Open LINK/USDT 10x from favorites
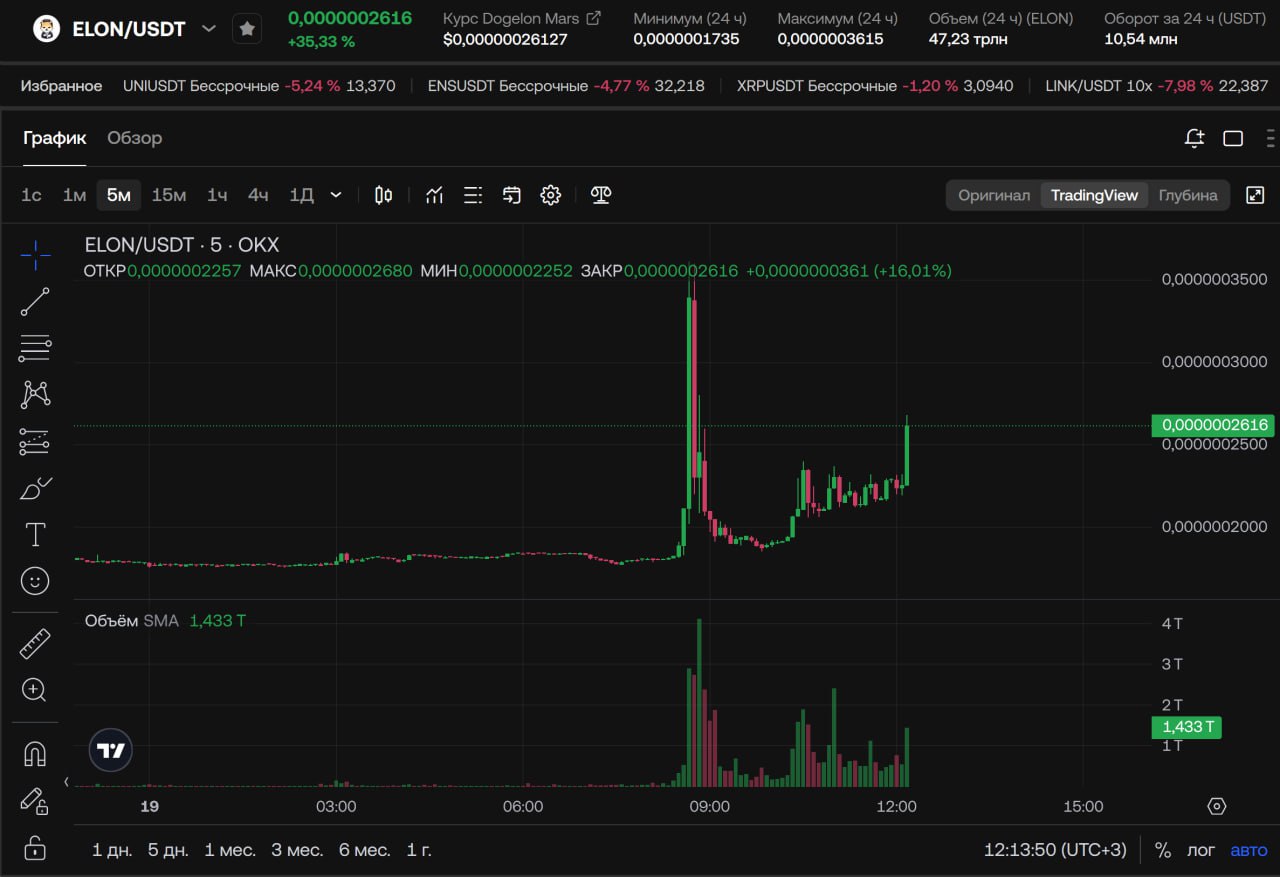The width and height of the screenshot is (1280, 877). pos(1157,86)
